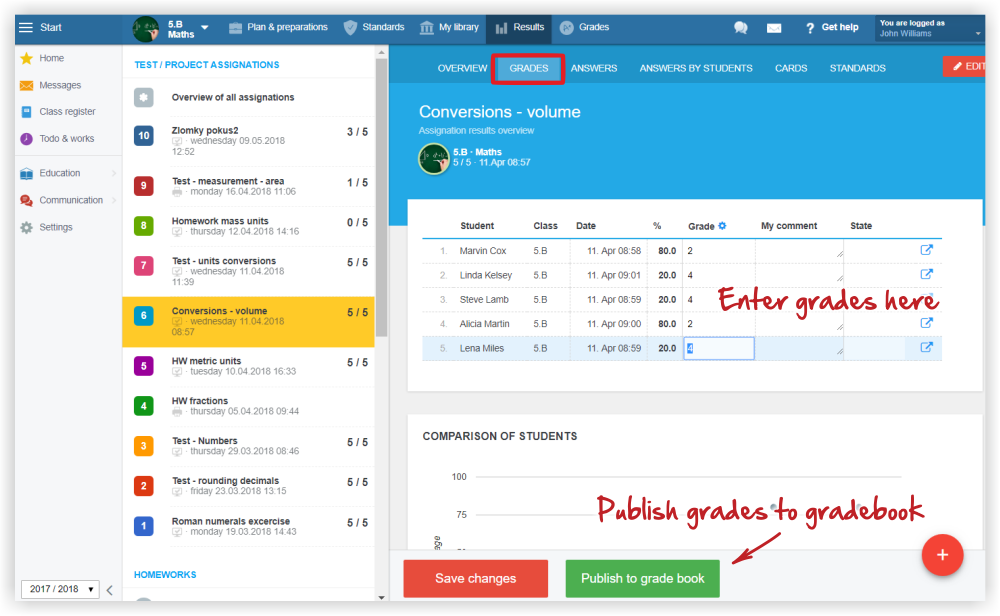Expand the Communication sidebar section
Viewport: 1000px width, 616px height.
[68, 200]
